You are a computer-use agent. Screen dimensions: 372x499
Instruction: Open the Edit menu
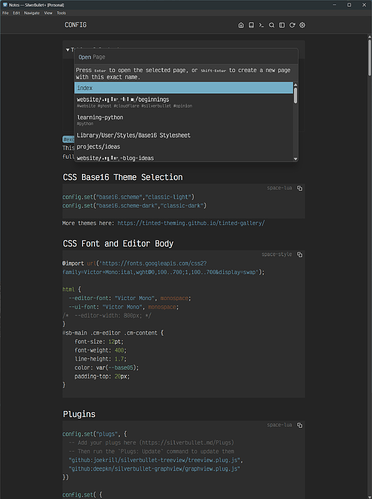(17, 13)
